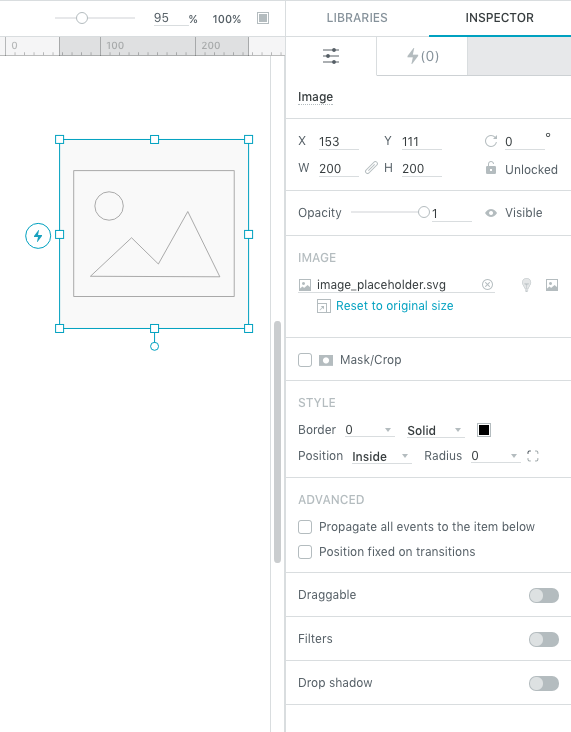Click the lightning events icon beside the image
The width and height of the screenshot is (571, 732).
pyautogui.click(x=38, y=236)
